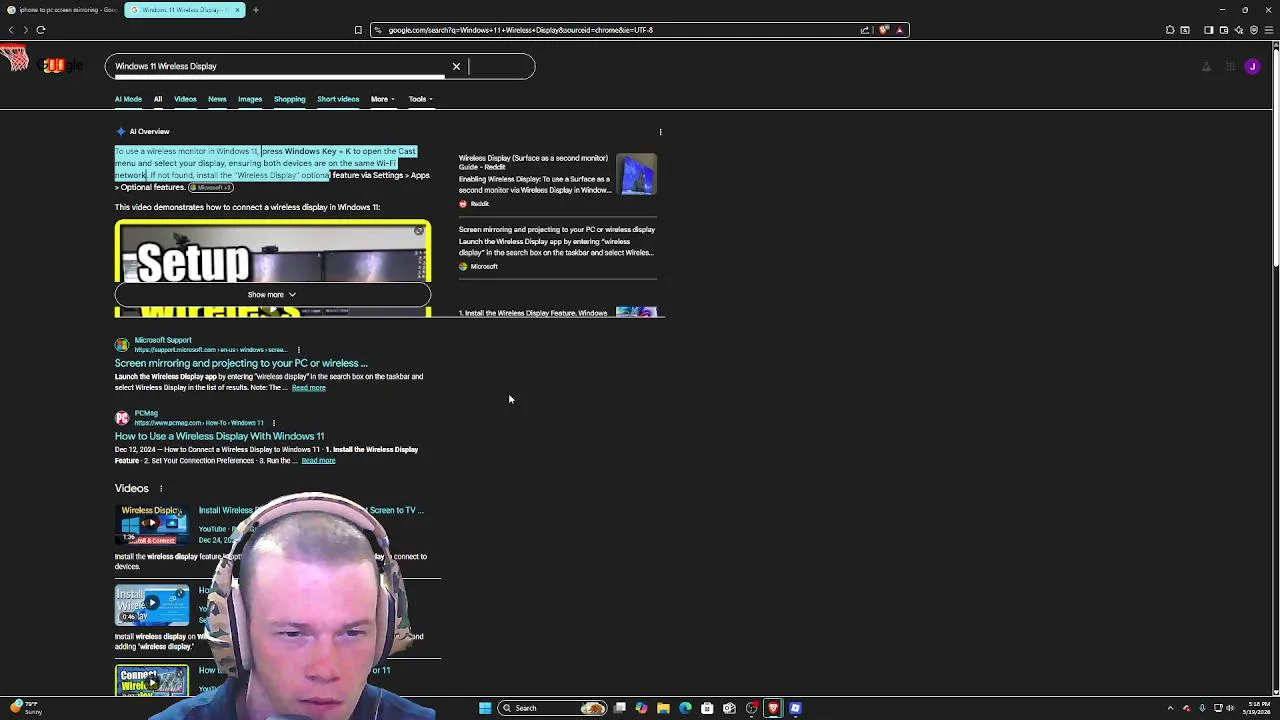This screenshot has width=1280, height=720.
Task: Open a new browser tab with plus
Action: (255, 10)
